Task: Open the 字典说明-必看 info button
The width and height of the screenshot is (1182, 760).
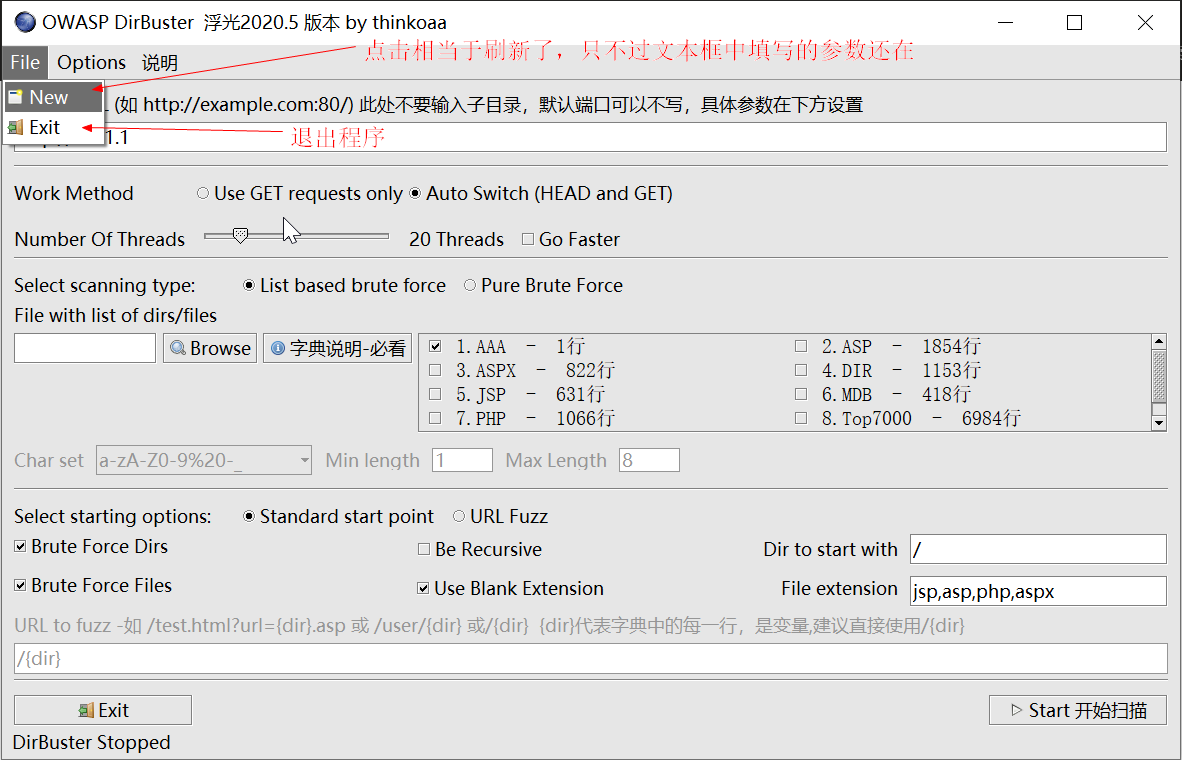Action: (x=338, y=348)
